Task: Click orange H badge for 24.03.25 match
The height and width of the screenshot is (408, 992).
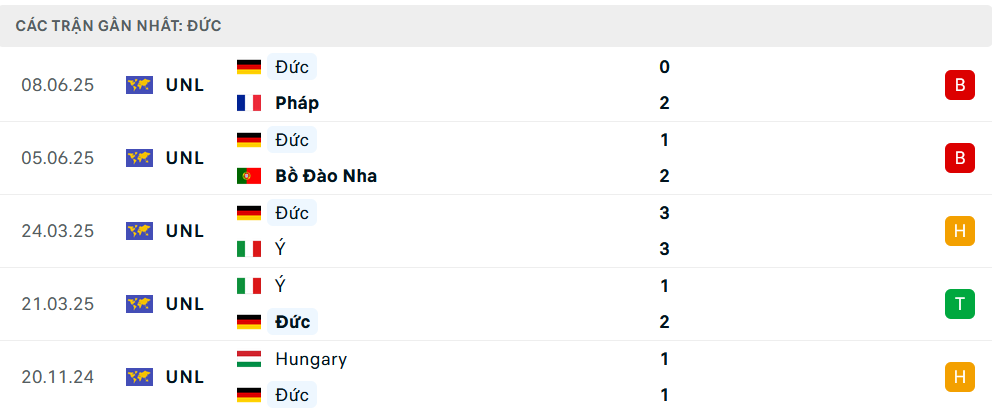Action: point(959,231)
